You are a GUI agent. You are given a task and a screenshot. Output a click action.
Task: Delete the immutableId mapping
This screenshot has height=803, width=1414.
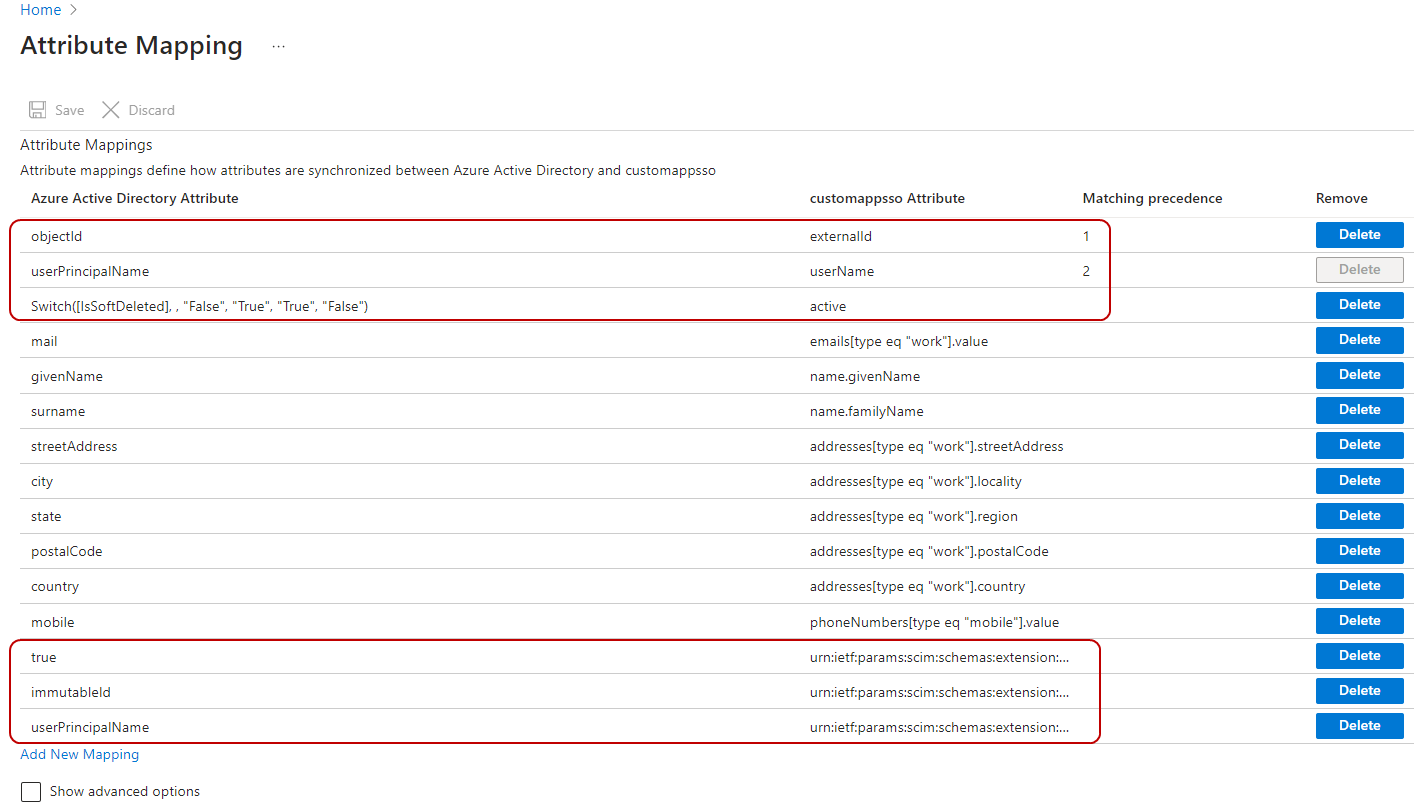(x=1359, y=691)
